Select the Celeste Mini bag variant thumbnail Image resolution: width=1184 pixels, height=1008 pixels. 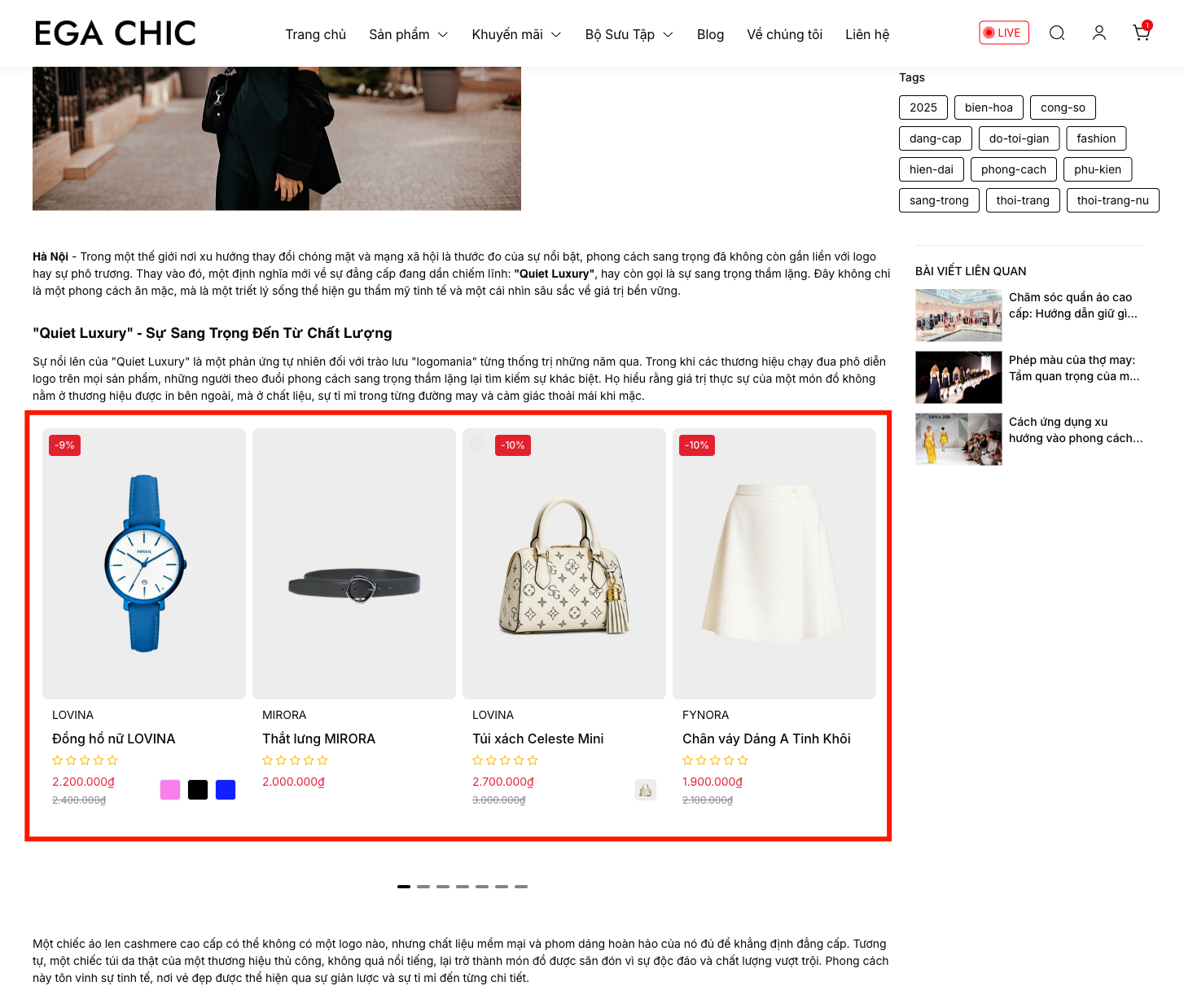(646, 790)
